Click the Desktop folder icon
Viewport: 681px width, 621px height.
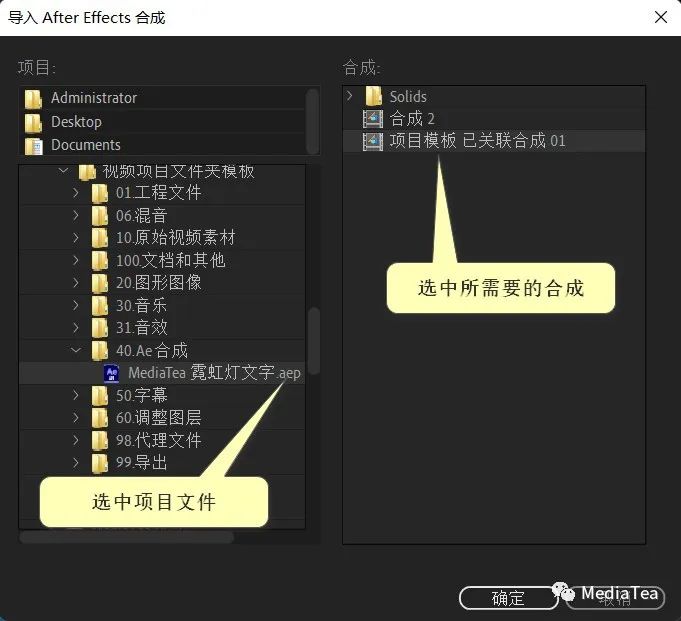33,122
